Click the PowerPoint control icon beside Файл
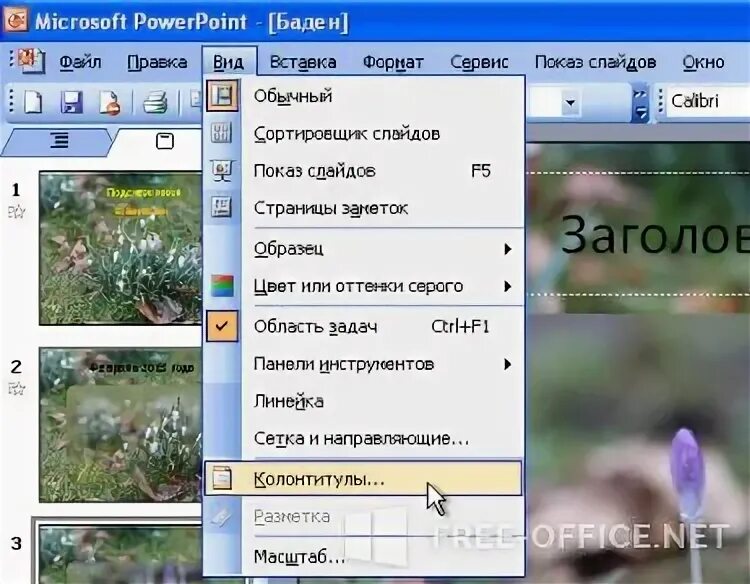This screenshot has width=750, height=584. (31, 61)
